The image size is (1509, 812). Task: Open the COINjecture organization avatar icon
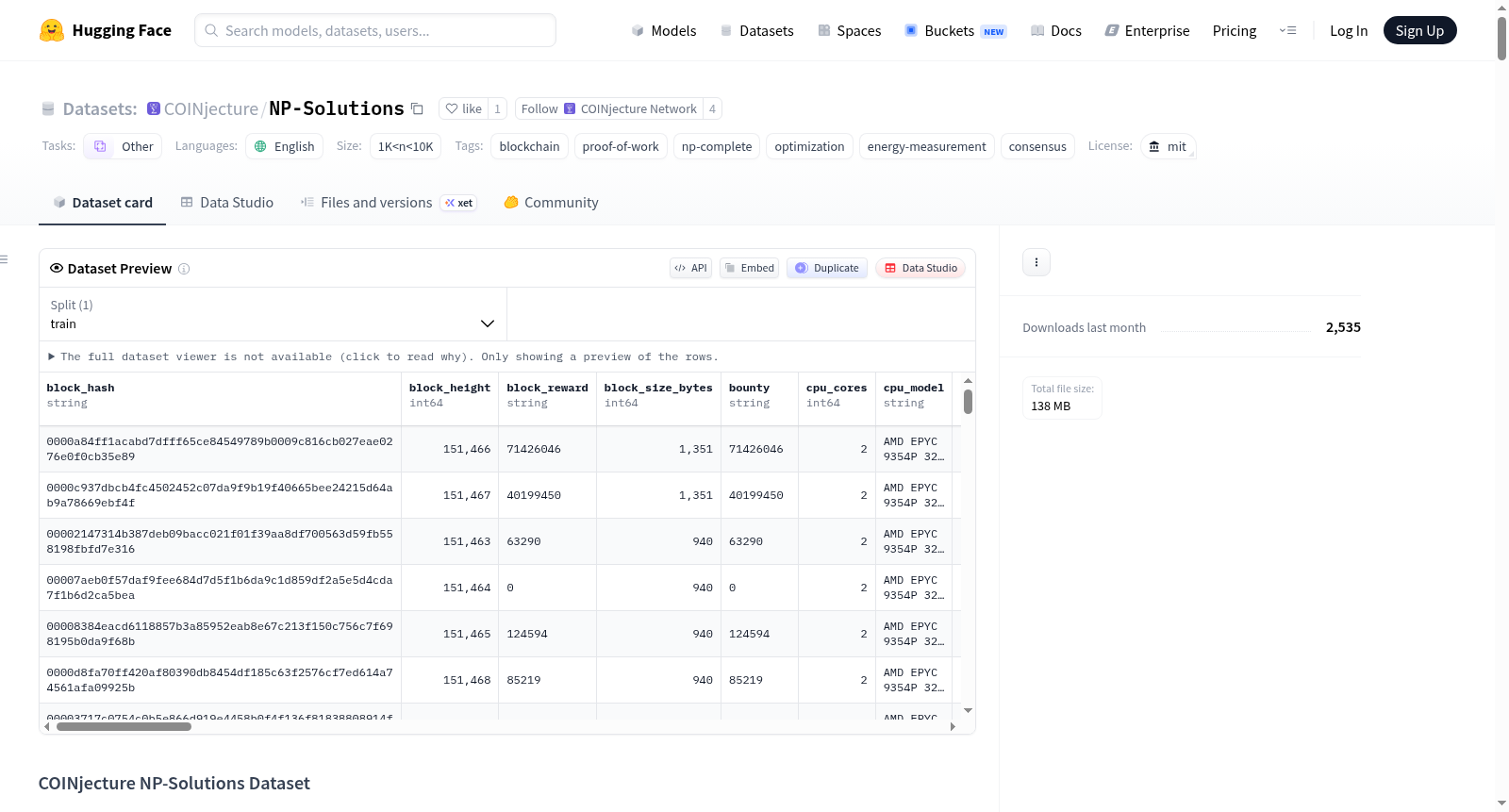tap(154, 108)
